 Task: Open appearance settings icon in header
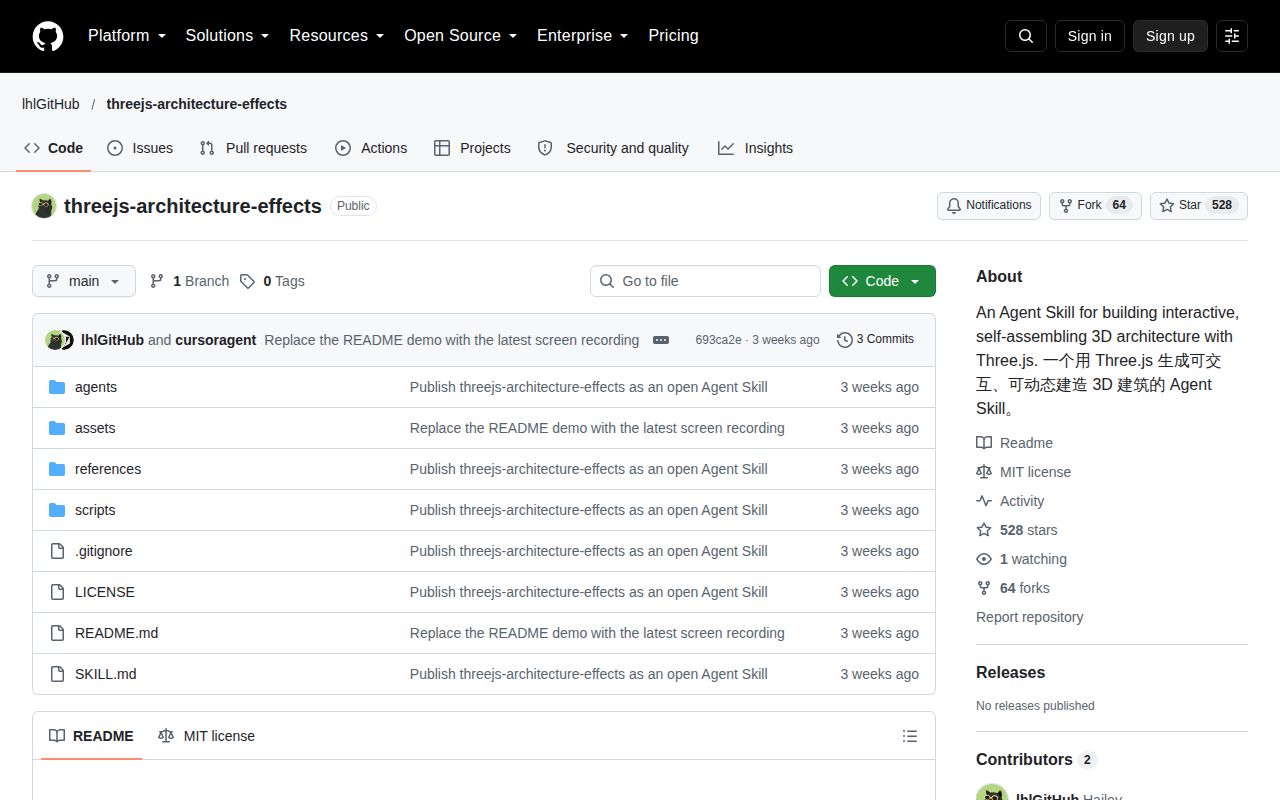[1232, 36]
